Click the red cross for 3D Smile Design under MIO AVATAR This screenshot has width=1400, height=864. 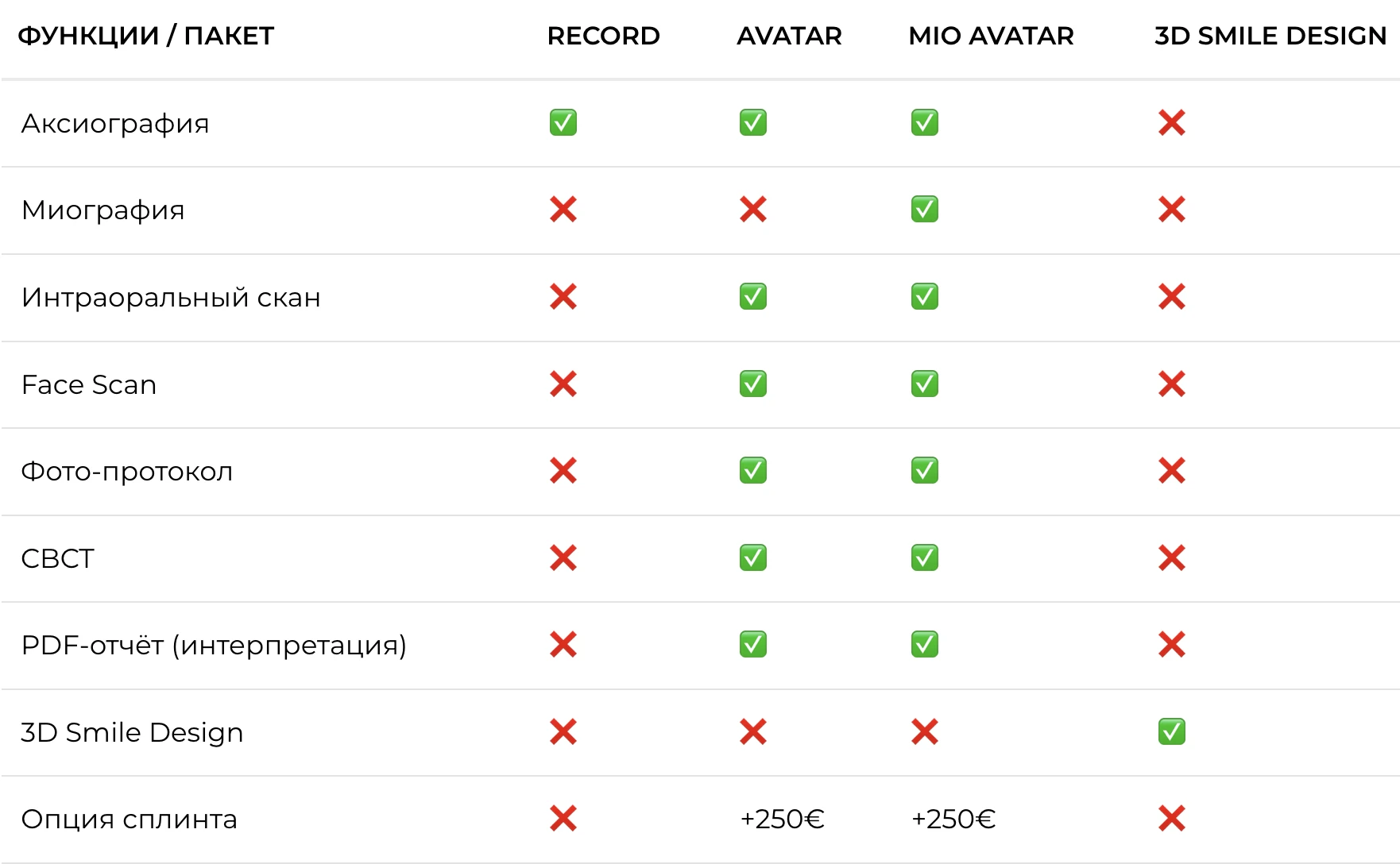tap(924, 731)
